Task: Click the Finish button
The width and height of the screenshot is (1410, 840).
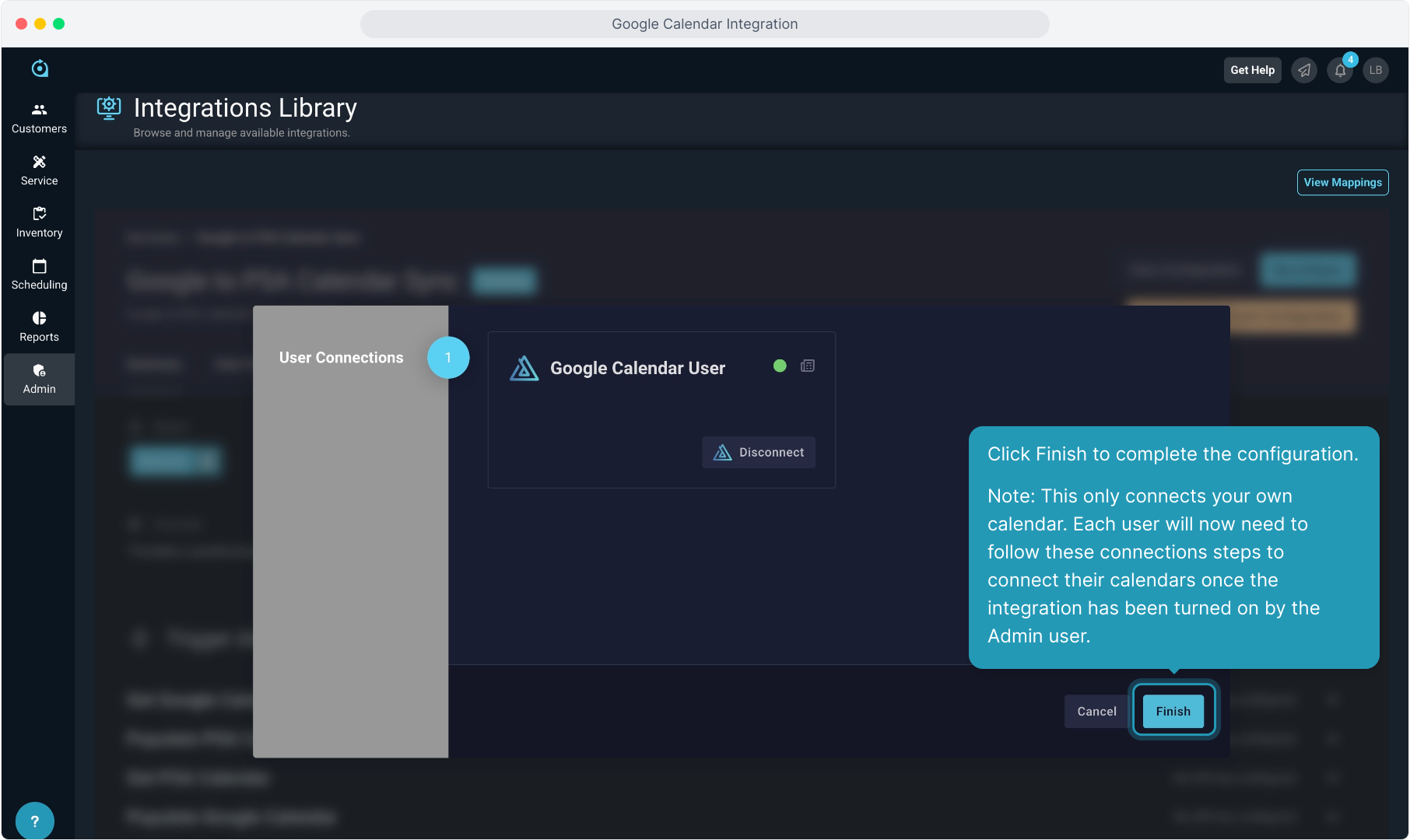Action: (x=1173, y=711)
